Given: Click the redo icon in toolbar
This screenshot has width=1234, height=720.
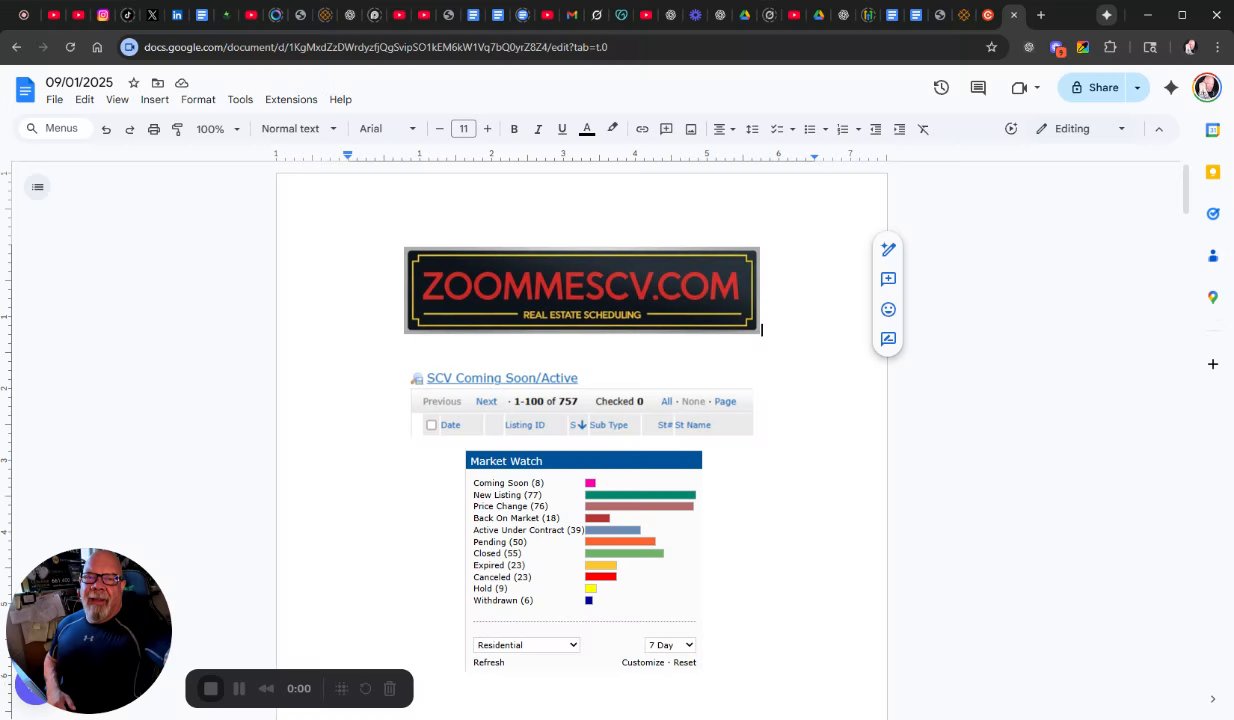Looking at the screenshot, I should tap(130, 129).
